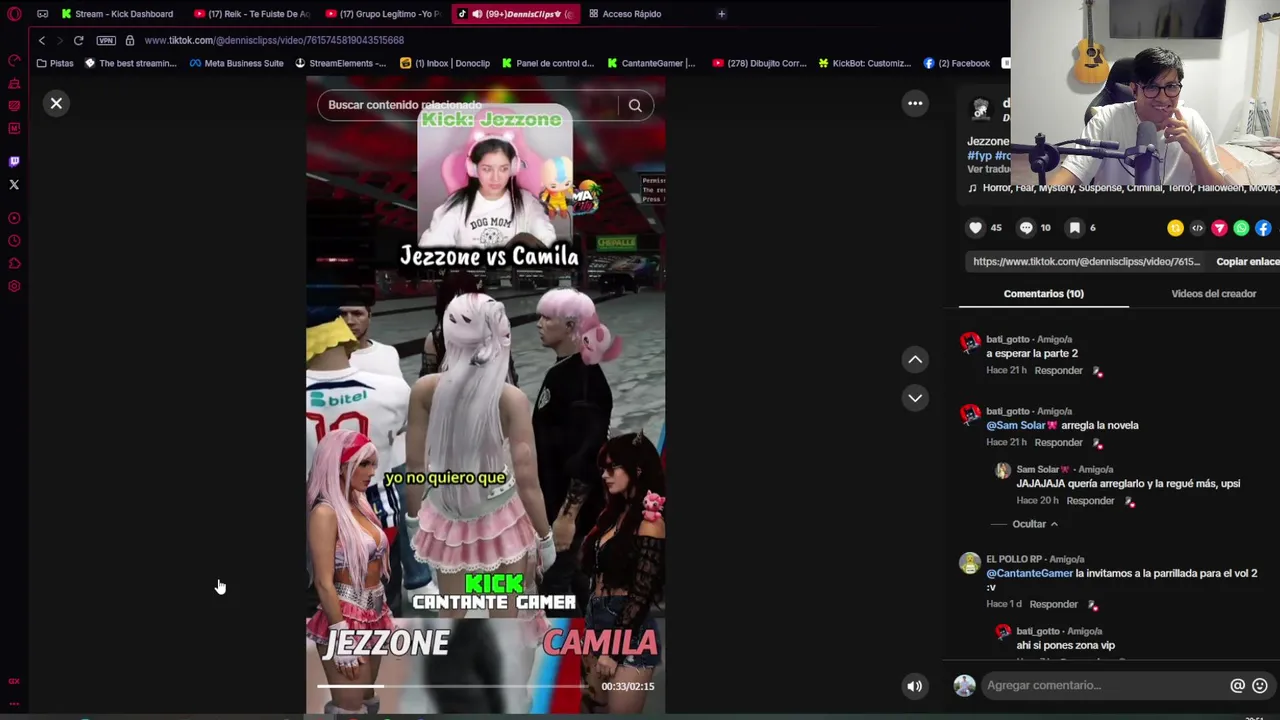Viewport: 1280px width, 720px height.
Task: Get embed code with </> icon
Action: [1197, 228]
